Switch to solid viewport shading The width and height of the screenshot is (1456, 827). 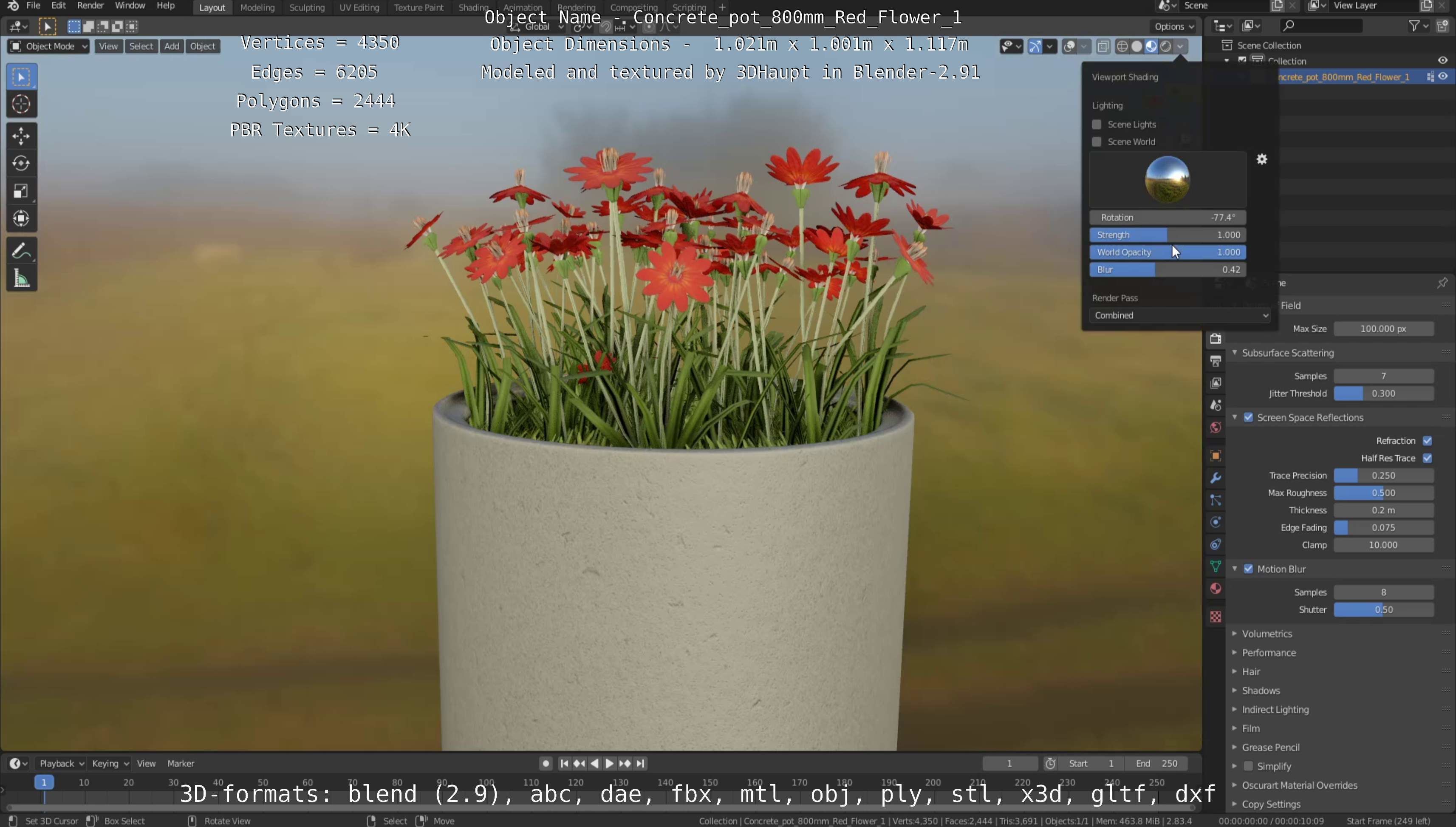1137,47
